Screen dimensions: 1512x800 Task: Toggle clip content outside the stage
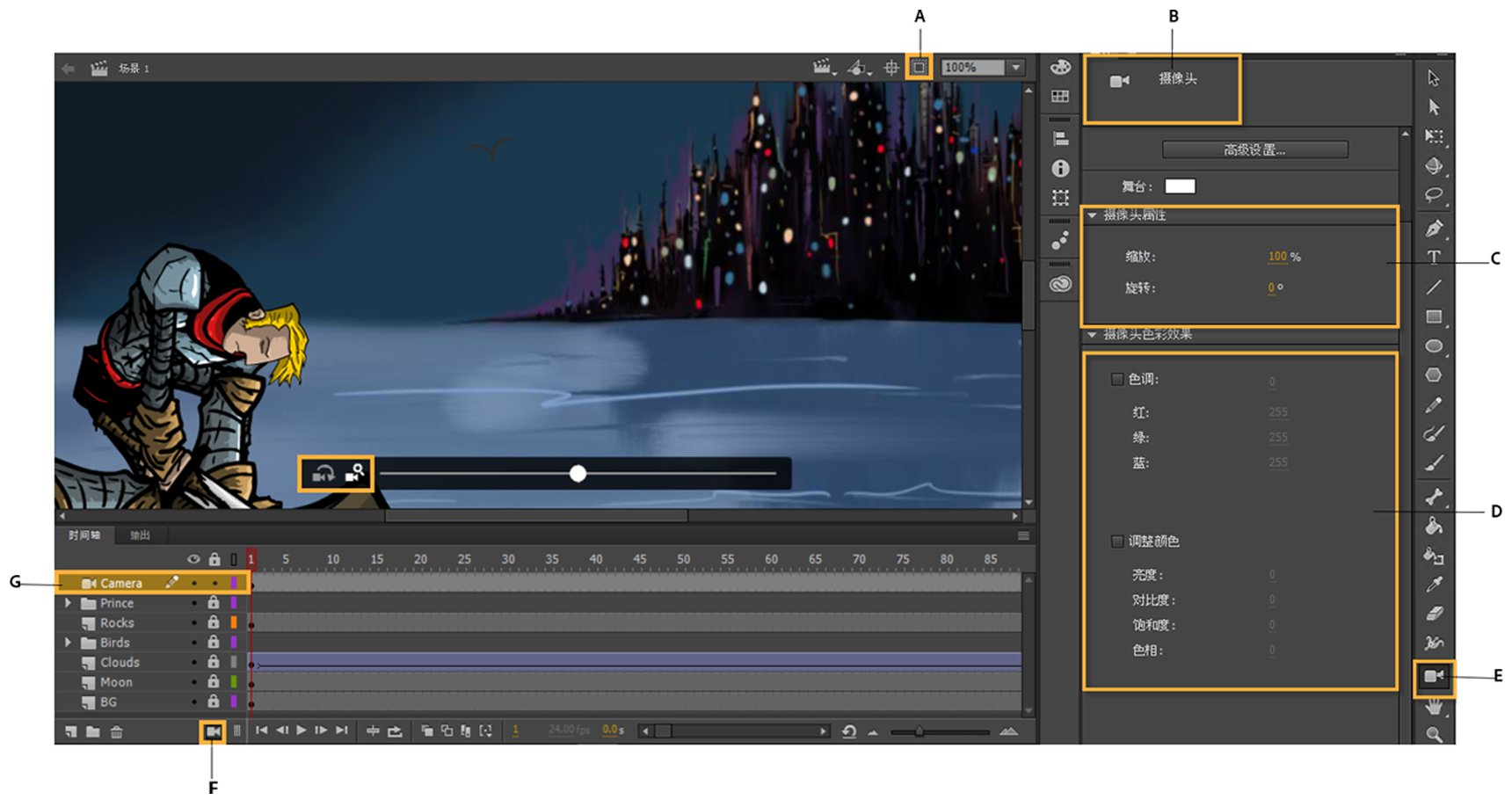919,67
